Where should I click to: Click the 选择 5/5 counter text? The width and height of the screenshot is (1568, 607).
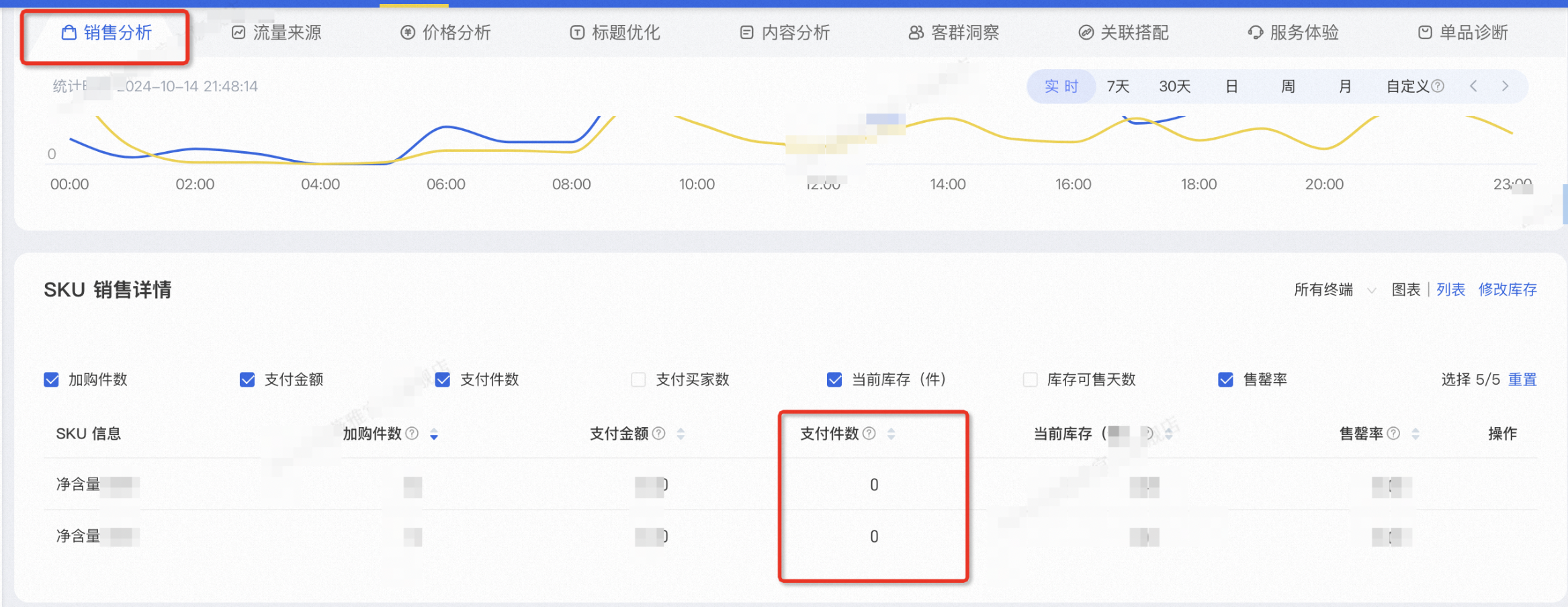1471,380
